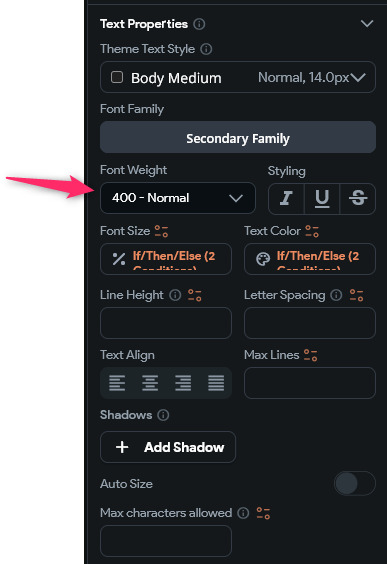387x564 pixels.
Task: Toggle italic text styling
Action: pos(286,198)
